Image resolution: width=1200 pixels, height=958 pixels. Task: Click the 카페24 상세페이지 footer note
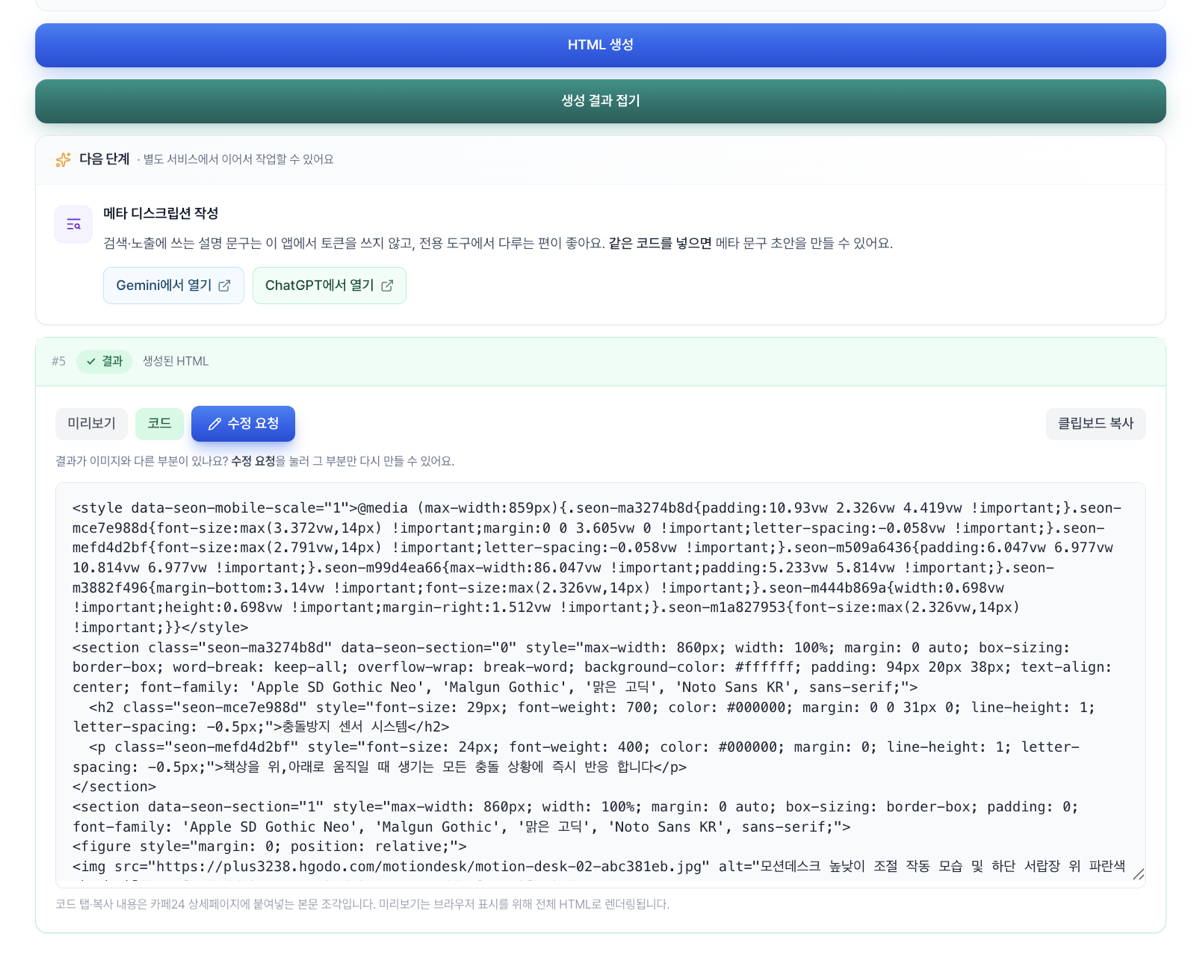(x=362, y=904)
